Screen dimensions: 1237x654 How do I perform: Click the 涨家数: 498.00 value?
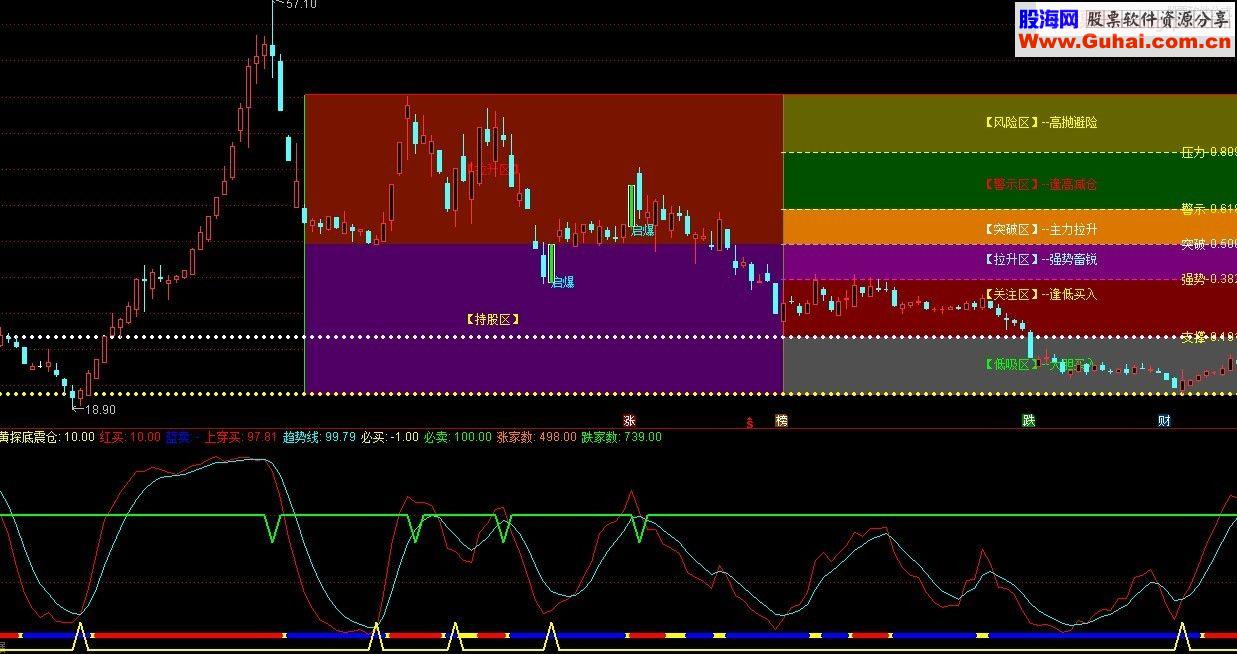coord(536,437)
